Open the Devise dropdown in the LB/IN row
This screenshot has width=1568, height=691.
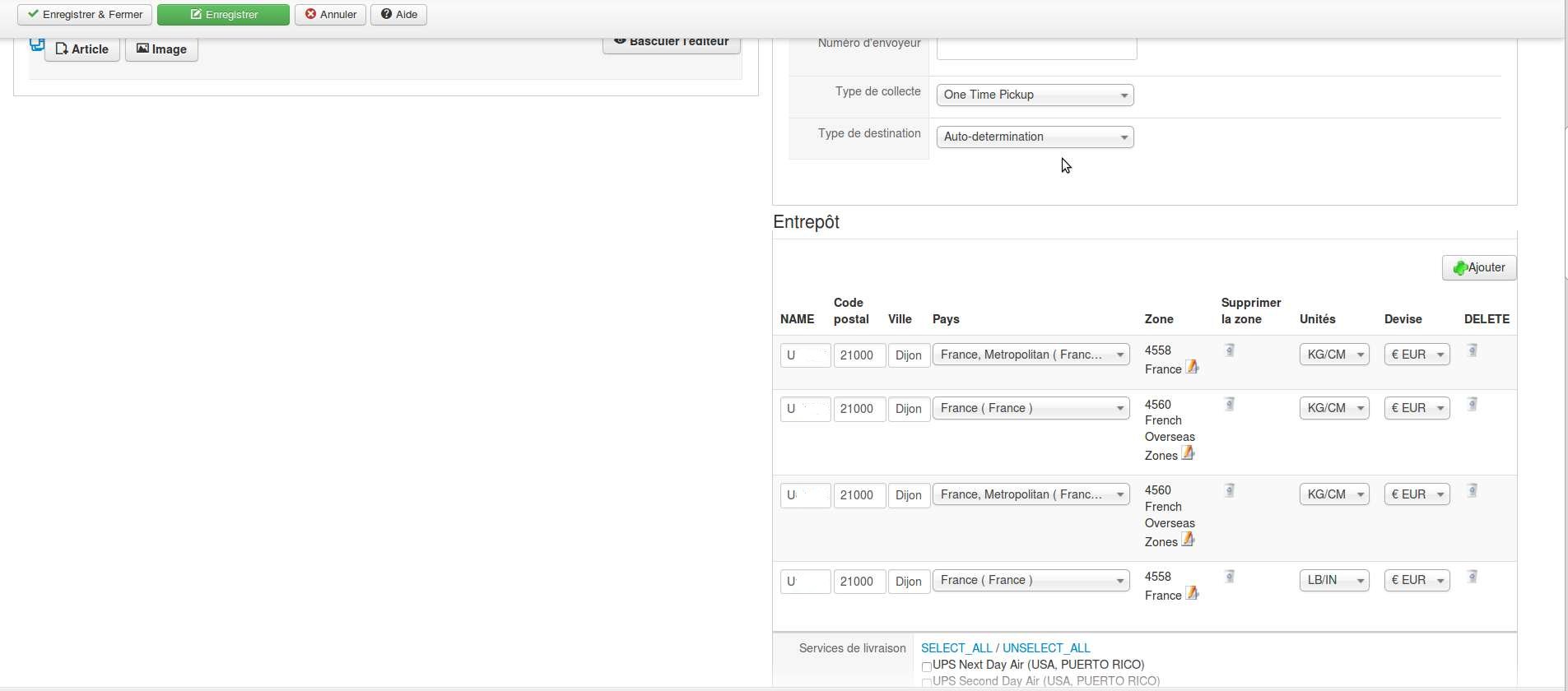click(x=1417, y=581)
